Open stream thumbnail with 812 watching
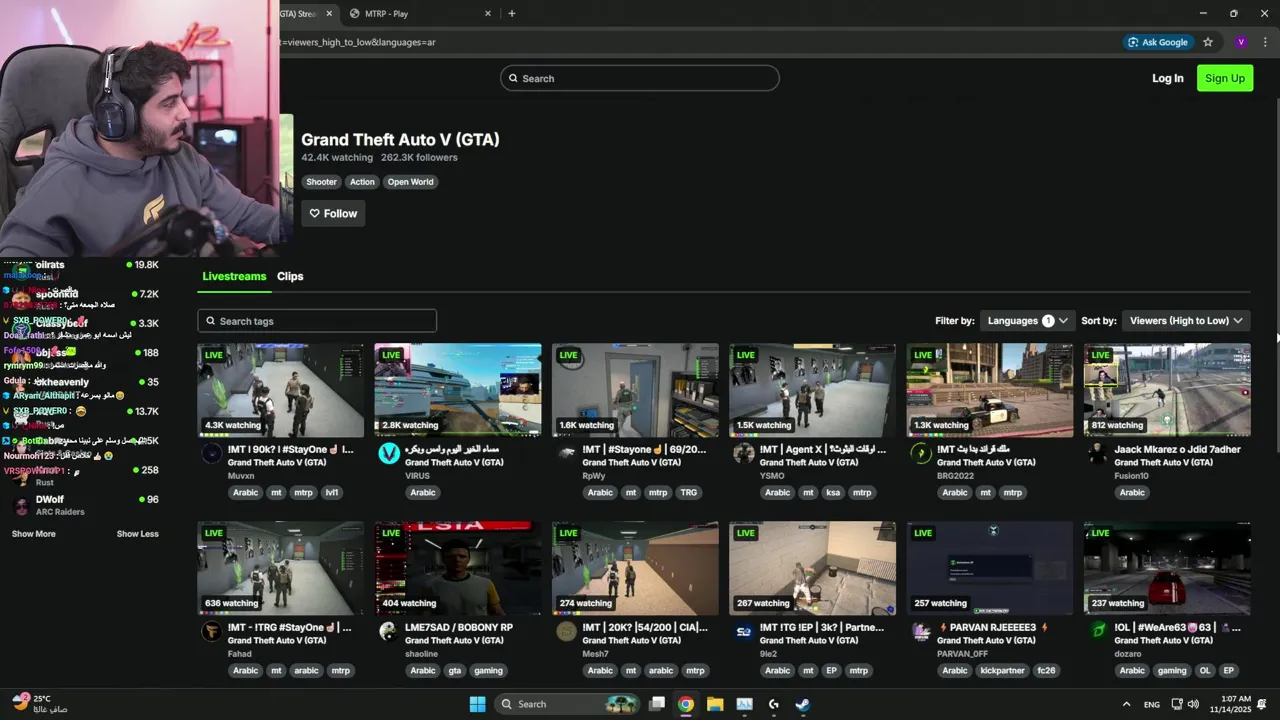Image resolution: width=1280 pixels, height=720 pixels. (1167, 390)
